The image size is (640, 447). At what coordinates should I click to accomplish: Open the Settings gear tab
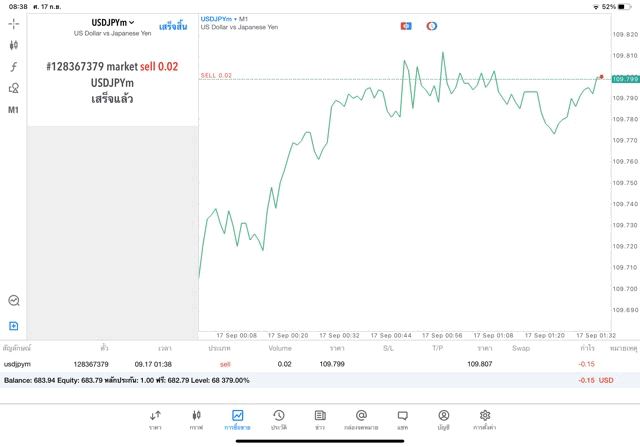coord(484,419)
